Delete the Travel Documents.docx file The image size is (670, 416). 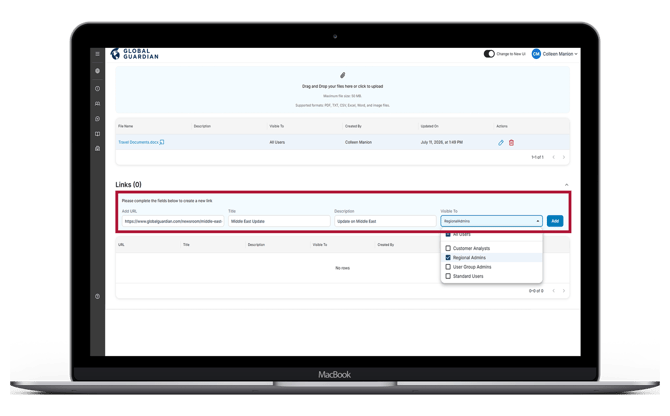[x=511, y=143]
